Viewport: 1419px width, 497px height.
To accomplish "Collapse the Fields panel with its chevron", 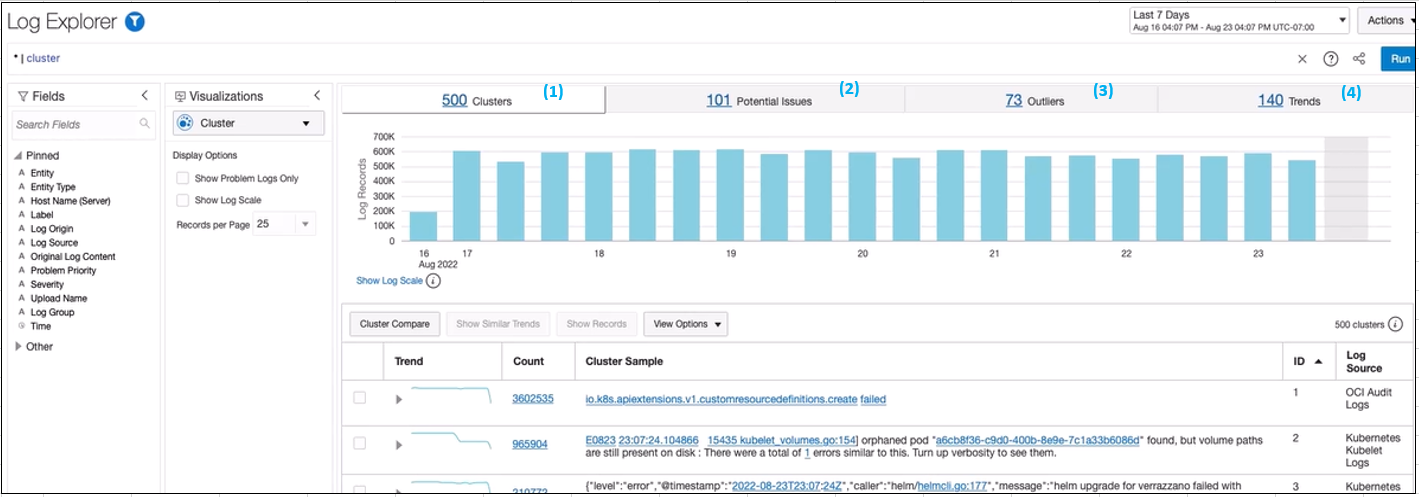I will pyautogui.click(x=145, y=96).
